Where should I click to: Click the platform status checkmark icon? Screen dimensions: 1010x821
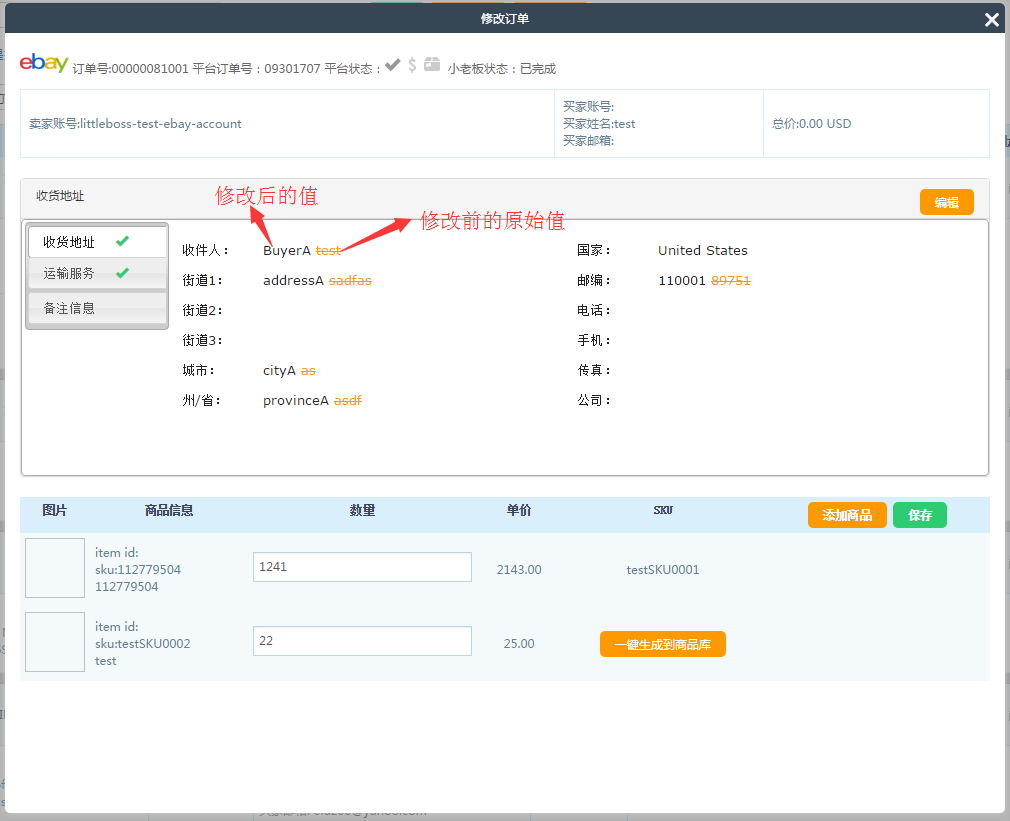click(x=393, y=65)
